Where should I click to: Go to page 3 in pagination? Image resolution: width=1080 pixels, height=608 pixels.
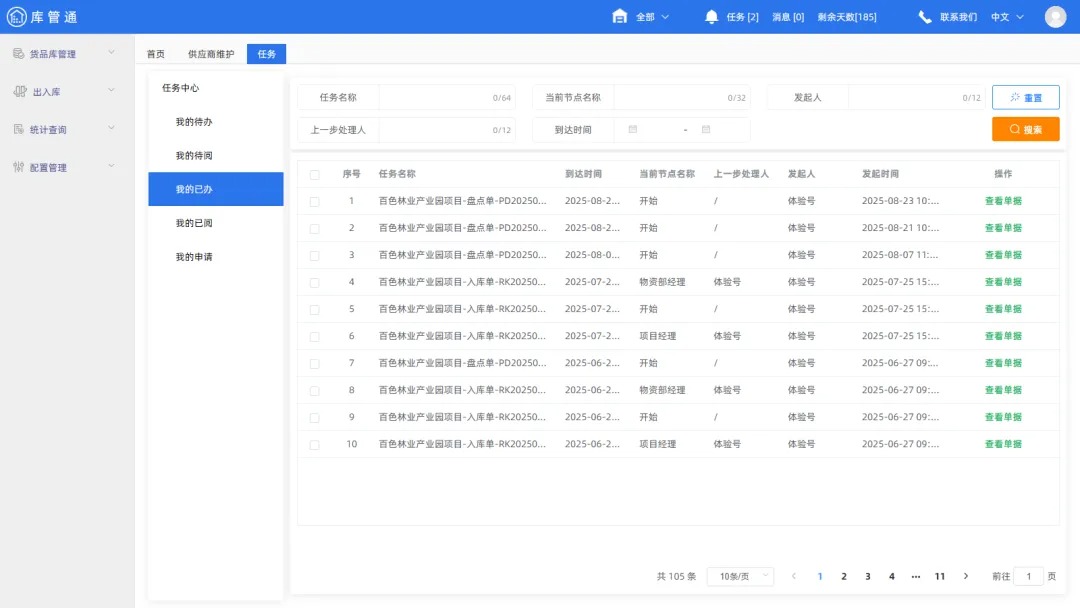tap(868, 576)
